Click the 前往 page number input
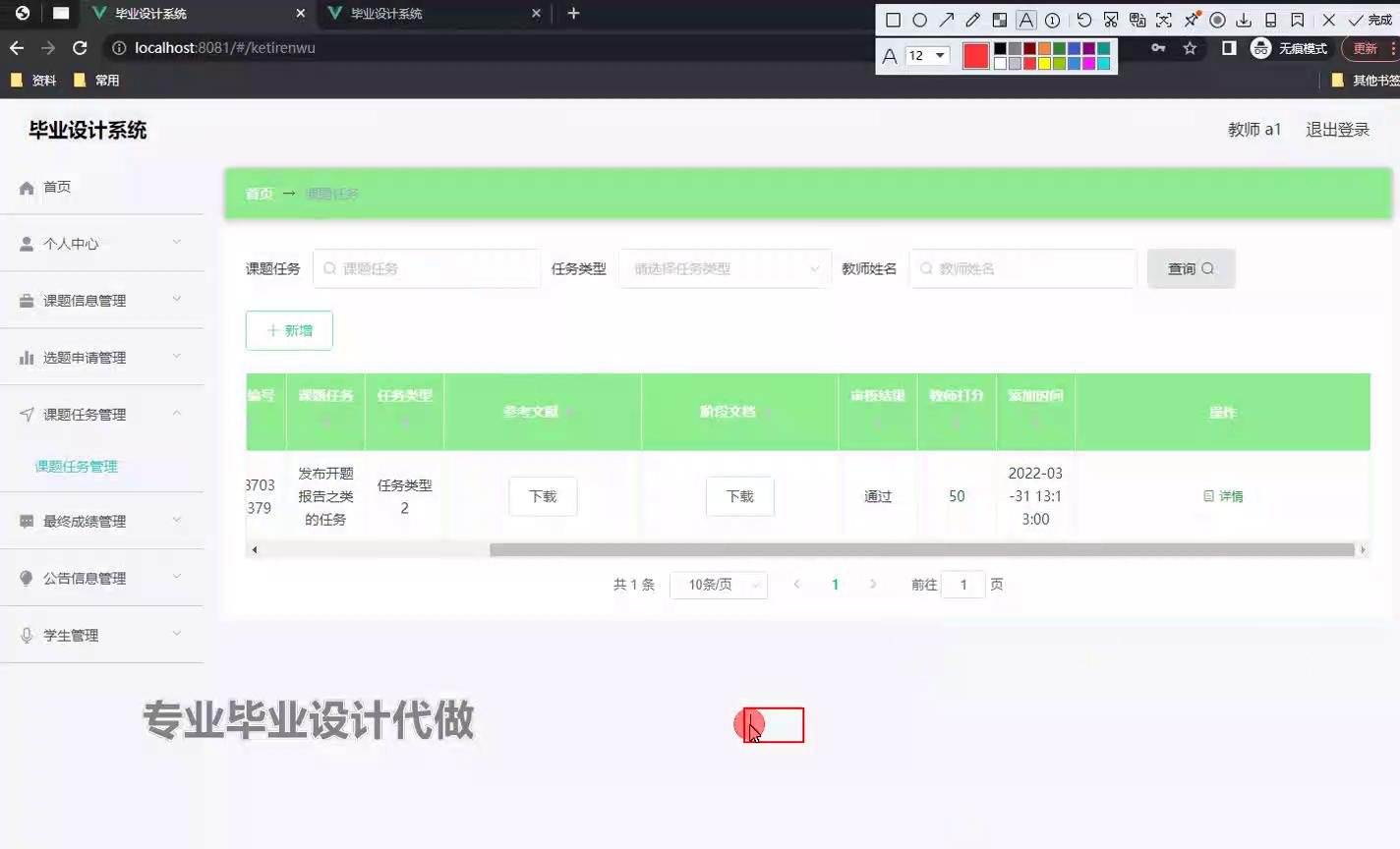Viewport: 1400px width, 849px height. [x=963, y=585]
